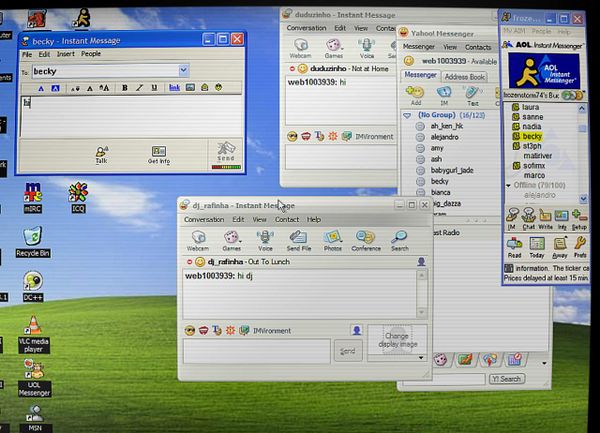This screenshot has height=433, width=600.
Task: Open VLC media player shortcut
Action: pos(34,334)
